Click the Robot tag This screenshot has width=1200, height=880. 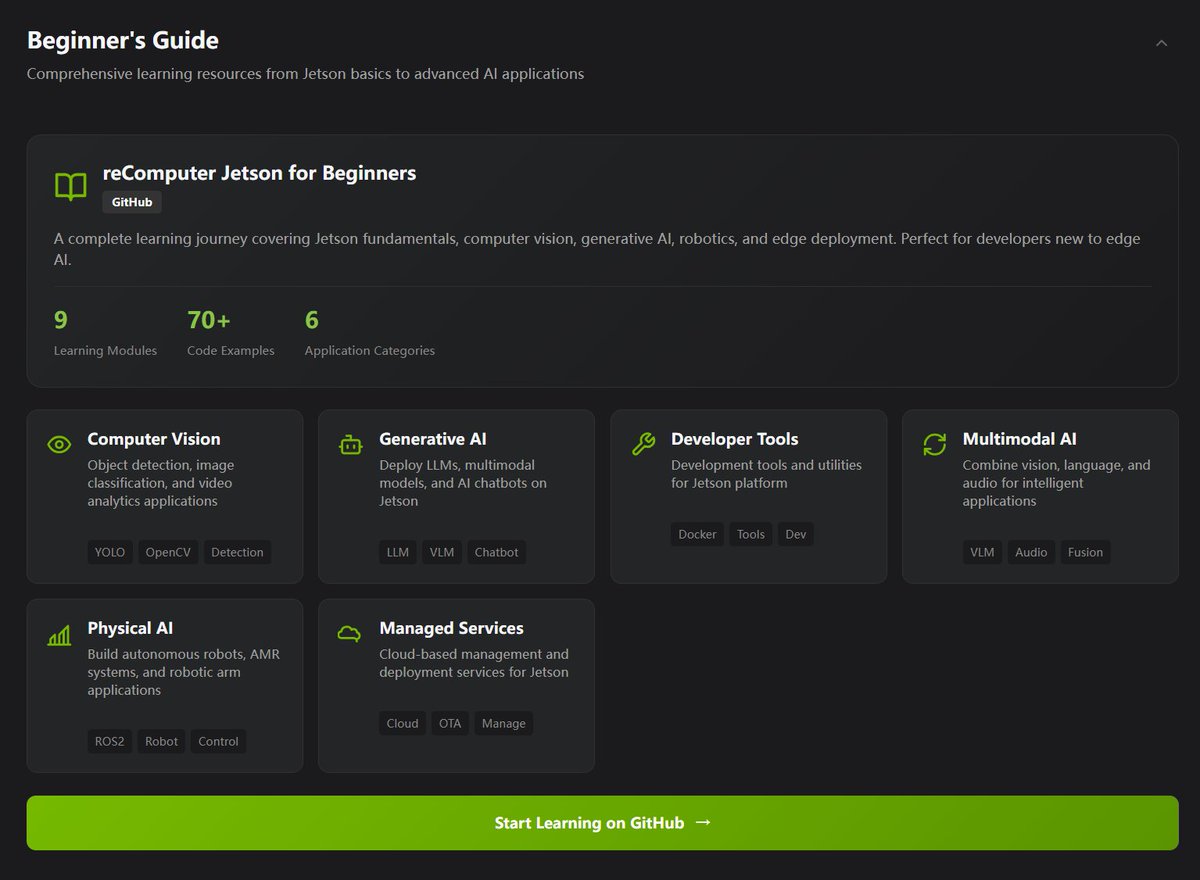[x=161, y=741]
